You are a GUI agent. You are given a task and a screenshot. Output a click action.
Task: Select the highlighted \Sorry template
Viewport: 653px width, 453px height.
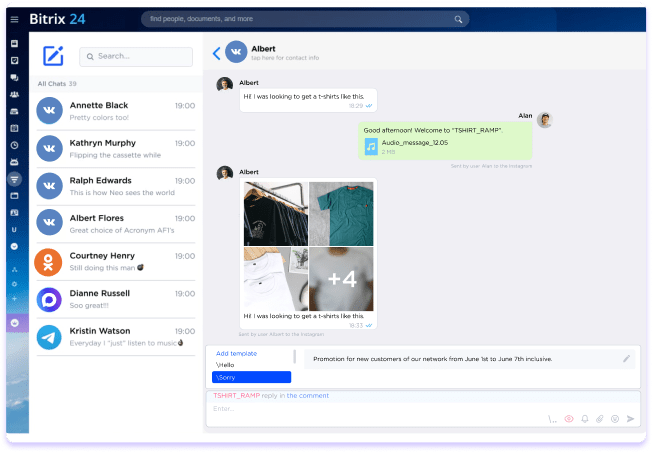click(252, 377)
